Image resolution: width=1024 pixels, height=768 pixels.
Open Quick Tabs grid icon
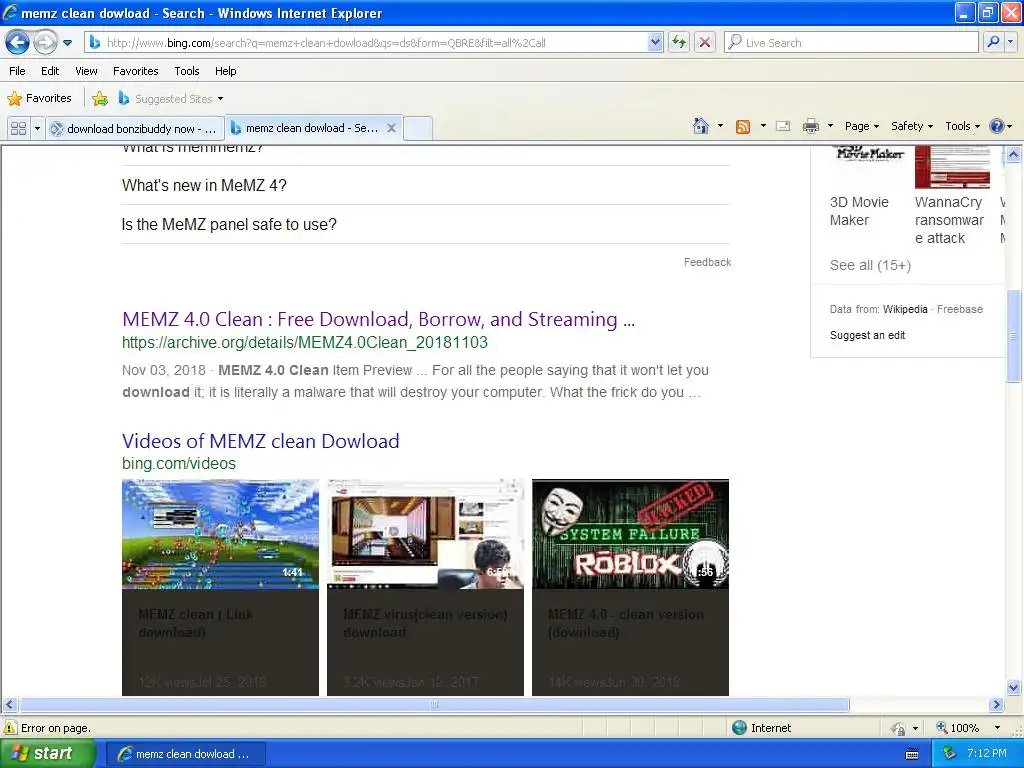point(19,129)
